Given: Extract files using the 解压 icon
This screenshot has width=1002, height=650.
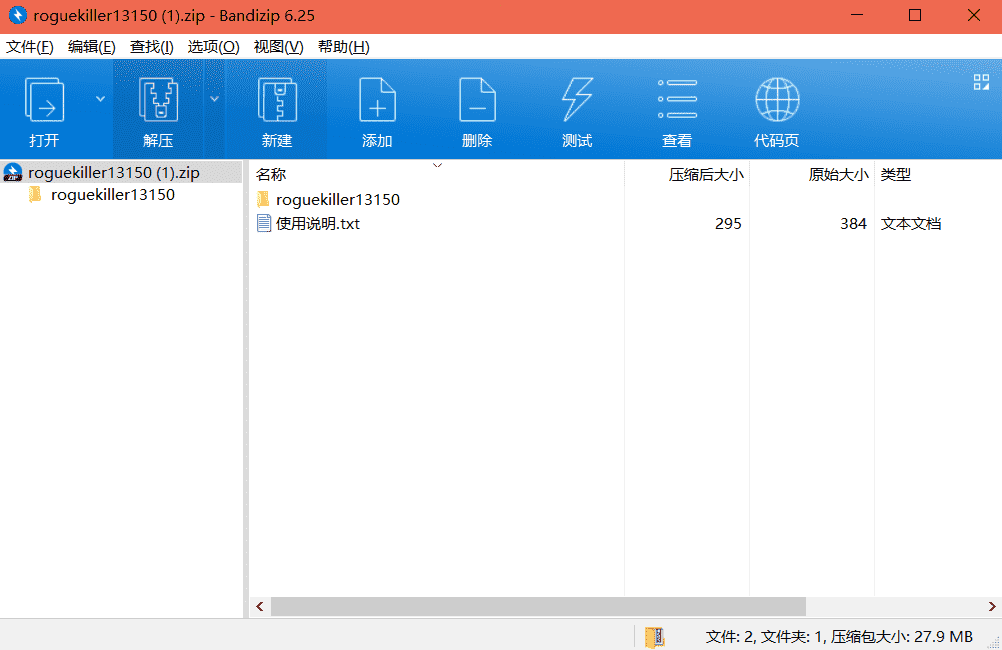Looking at the screenshot, I should pyautogui.click(x=158, y=111).
